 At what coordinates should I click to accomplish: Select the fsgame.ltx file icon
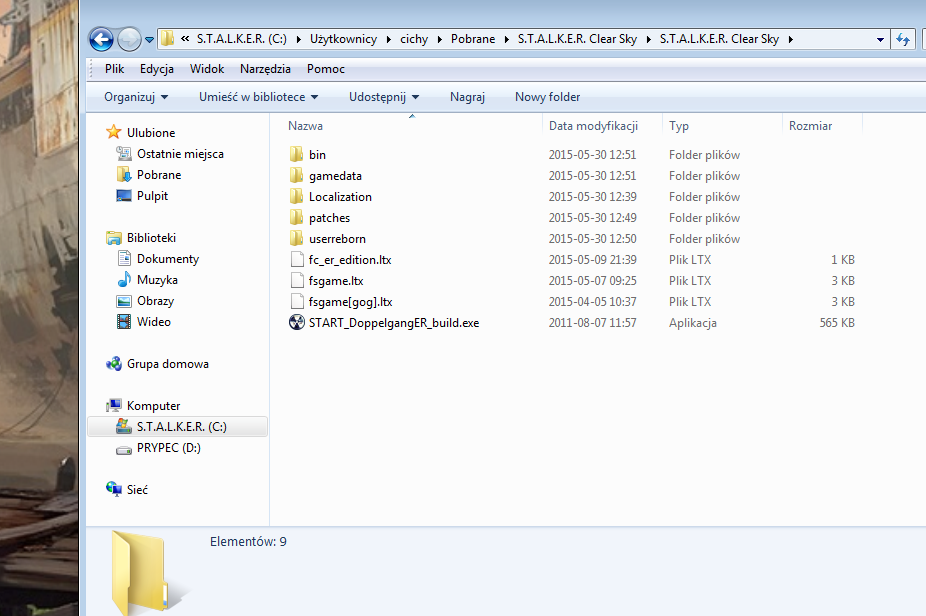[297, 281]
